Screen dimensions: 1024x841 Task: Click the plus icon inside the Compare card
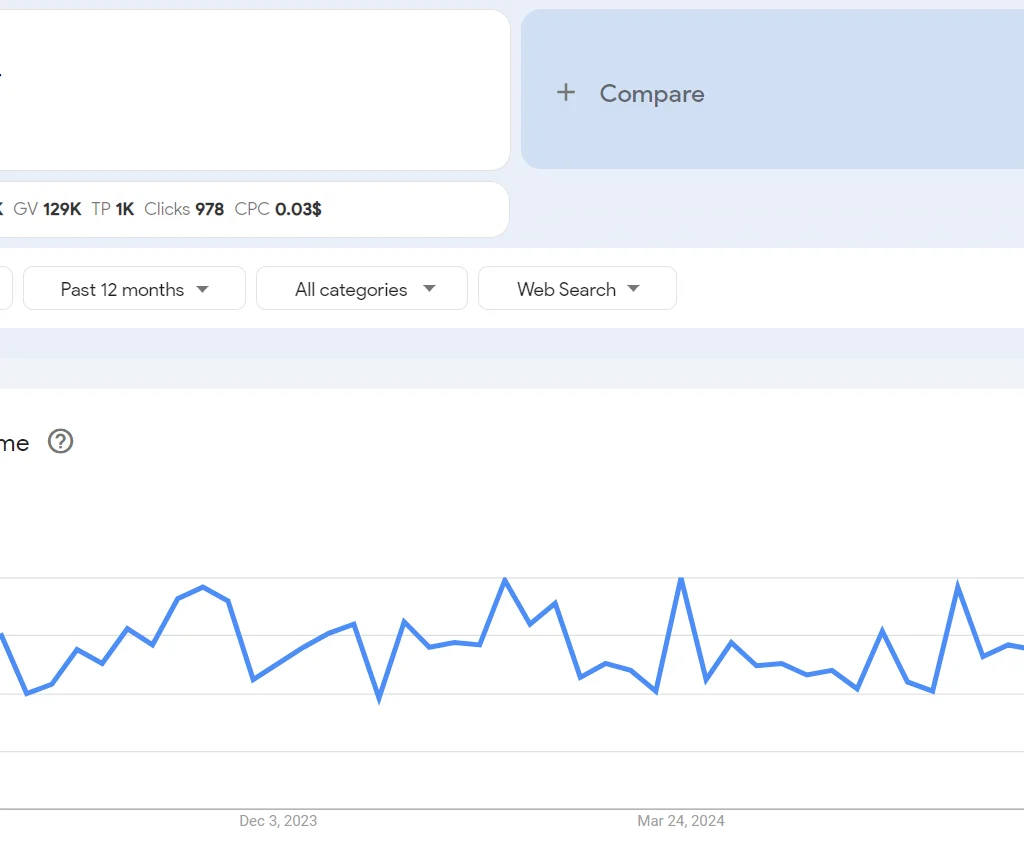(565, 93)
